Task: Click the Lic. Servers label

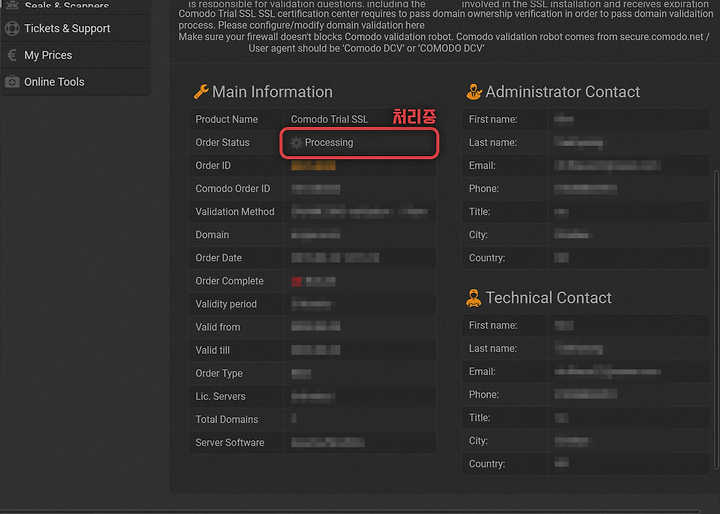Action: 220,396
